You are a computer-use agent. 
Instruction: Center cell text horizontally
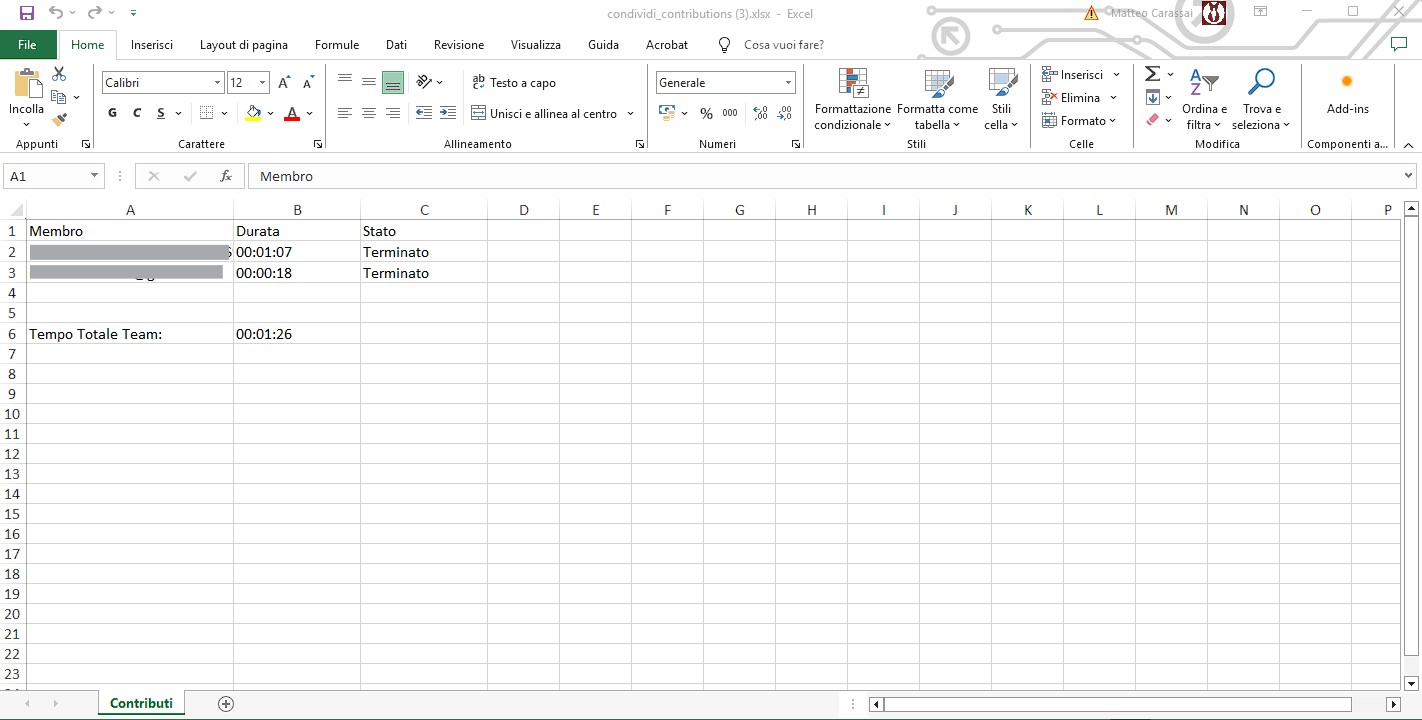coord(369,114)
